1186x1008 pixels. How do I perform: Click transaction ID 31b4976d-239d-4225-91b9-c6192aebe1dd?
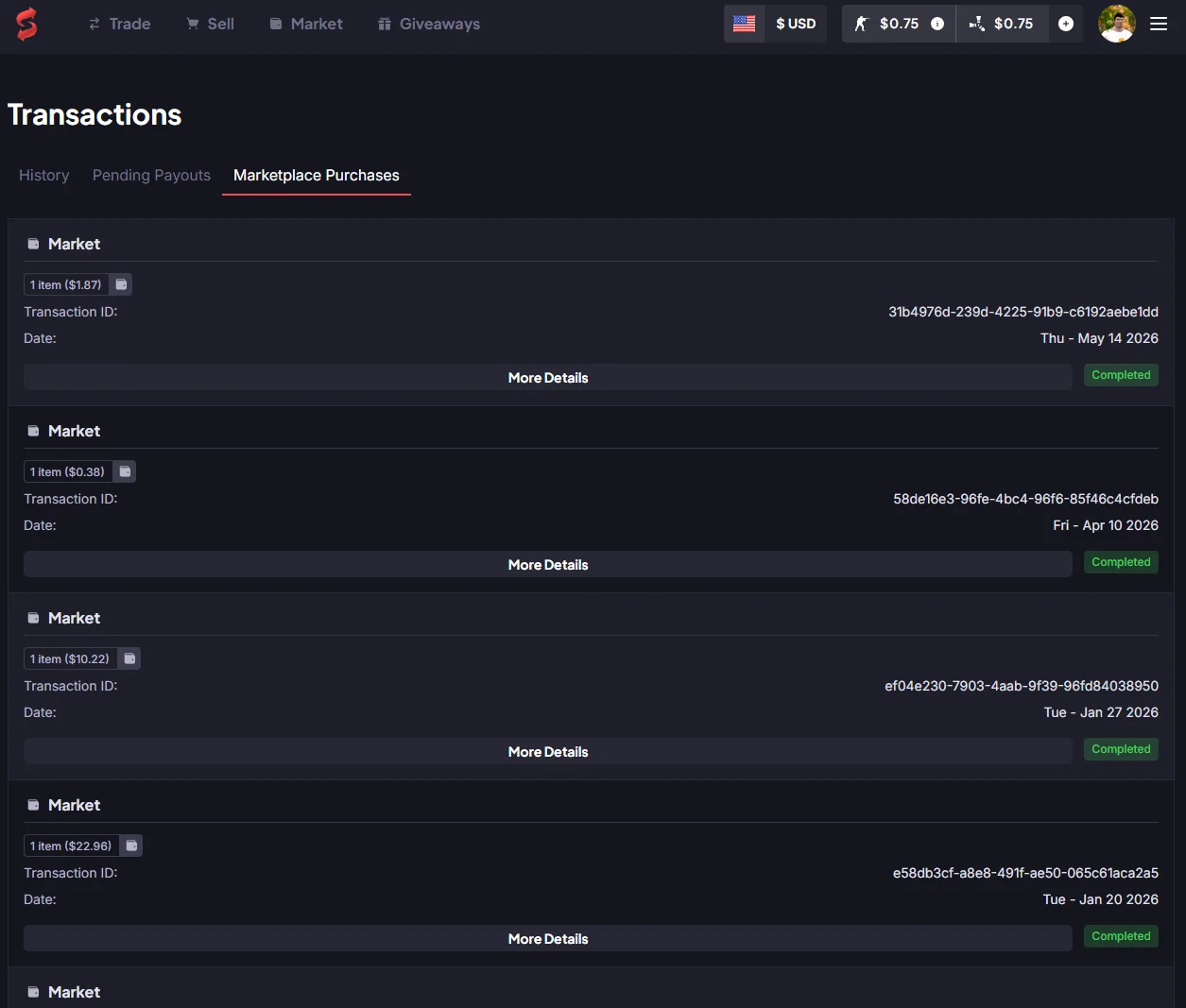[1023, 312]
